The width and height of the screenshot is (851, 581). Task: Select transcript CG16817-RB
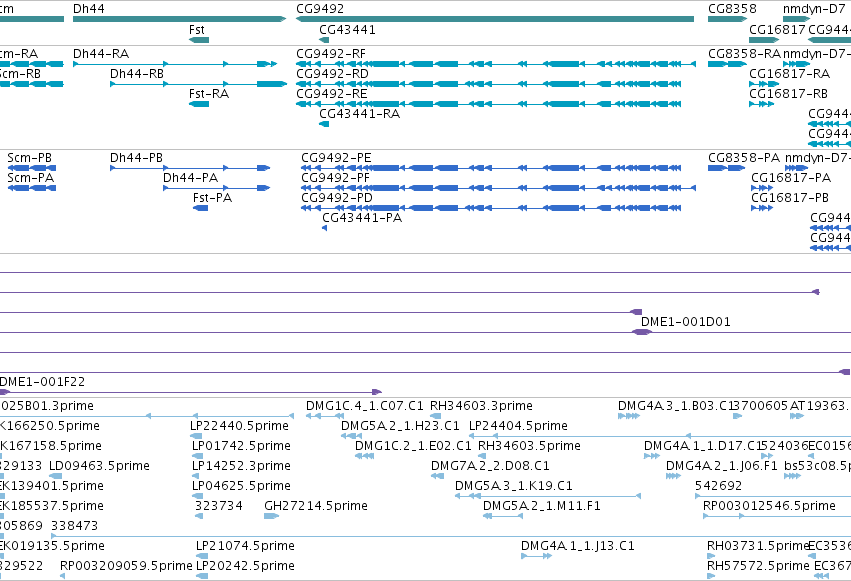[761, 104]
